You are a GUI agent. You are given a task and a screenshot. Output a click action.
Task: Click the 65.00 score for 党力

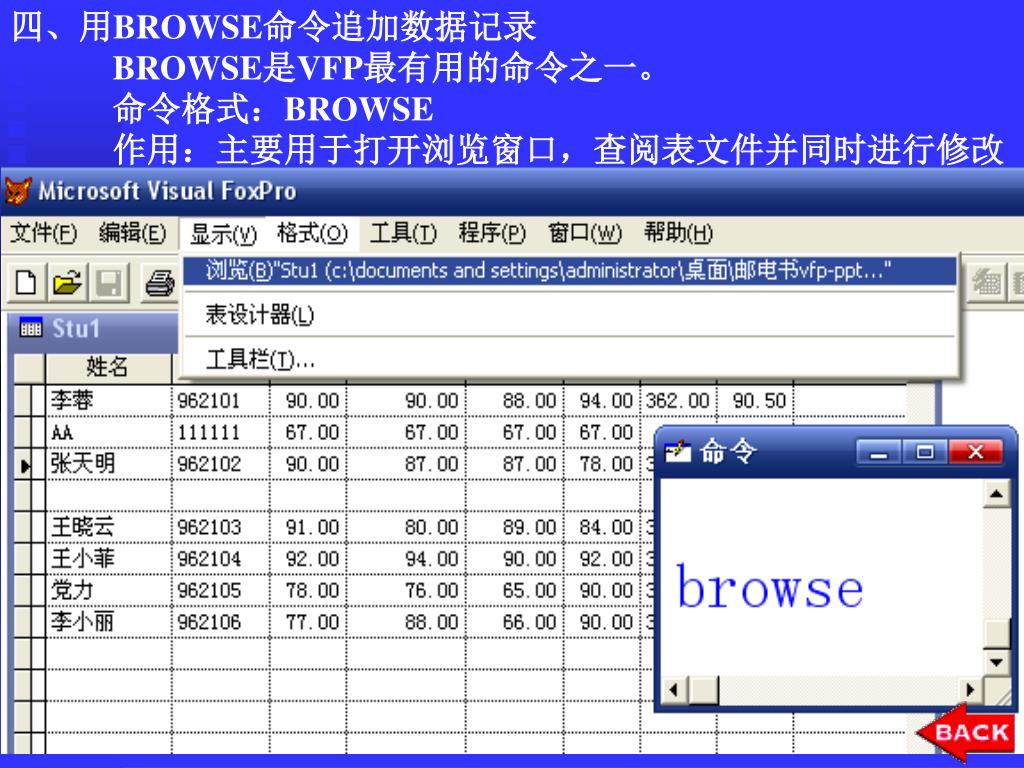click(515, 590)
